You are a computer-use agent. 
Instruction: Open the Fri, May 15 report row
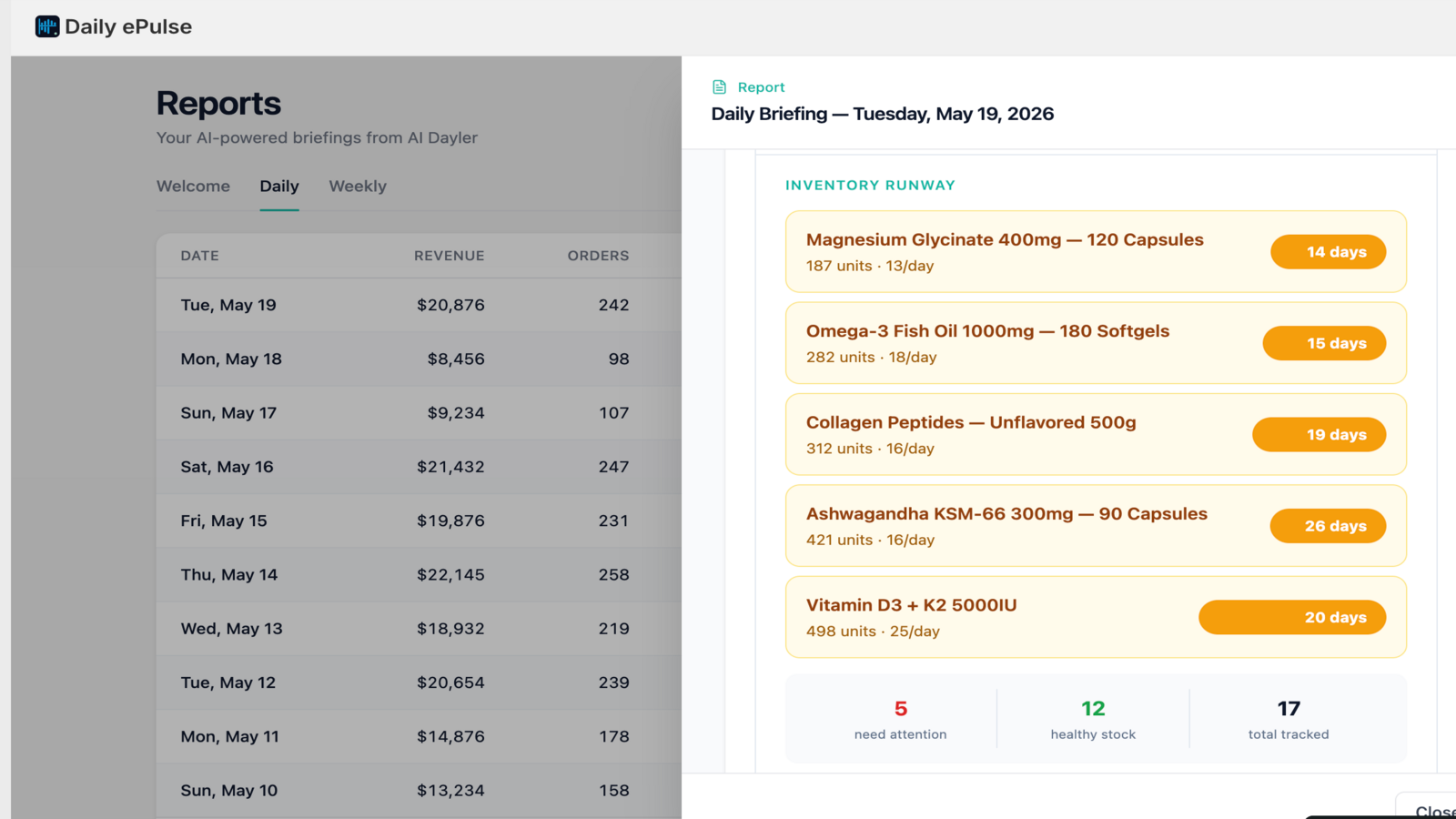[x=419, y=521]
